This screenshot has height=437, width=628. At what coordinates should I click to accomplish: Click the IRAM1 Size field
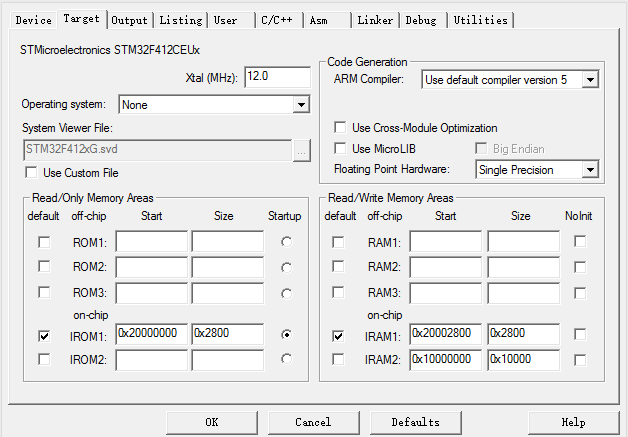pyautogui.click(x=523, y=334)
